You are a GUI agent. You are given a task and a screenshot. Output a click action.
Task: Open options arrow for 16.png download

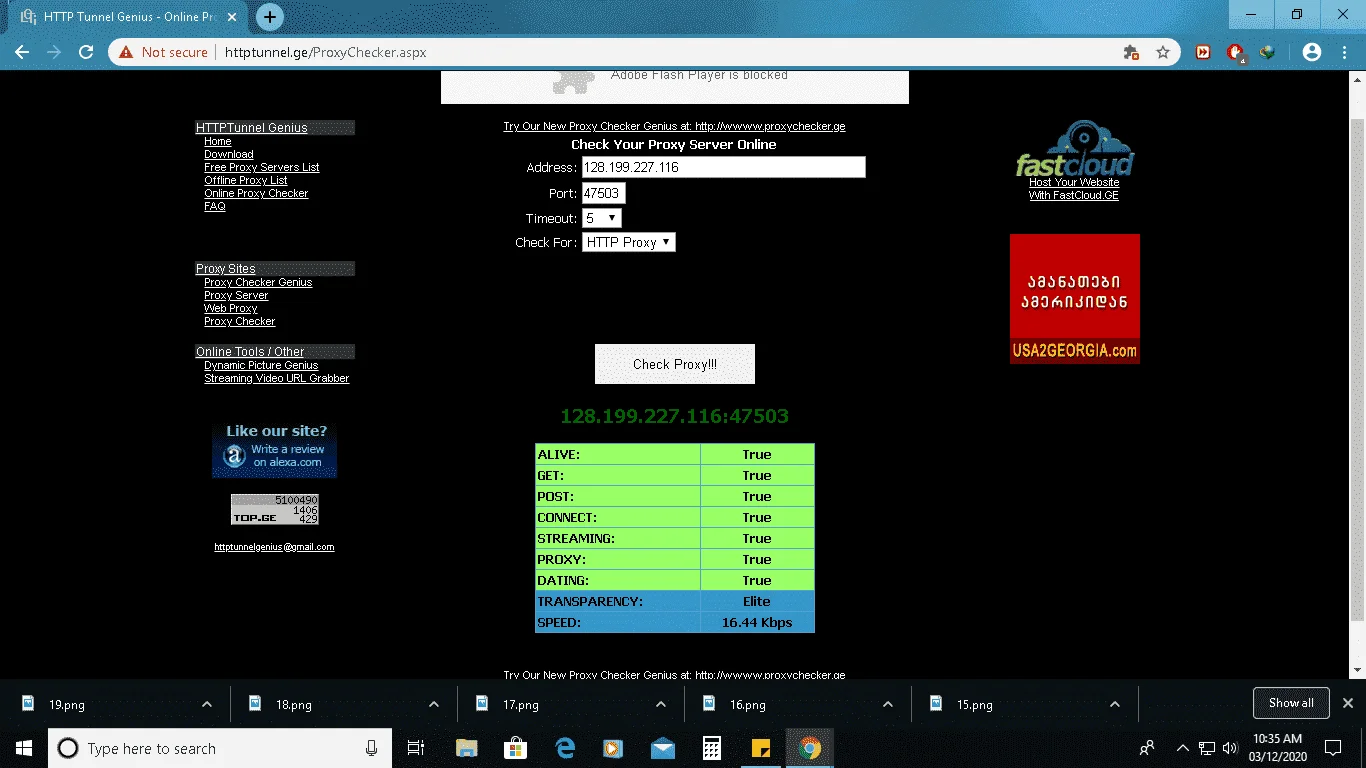point(888,704)
